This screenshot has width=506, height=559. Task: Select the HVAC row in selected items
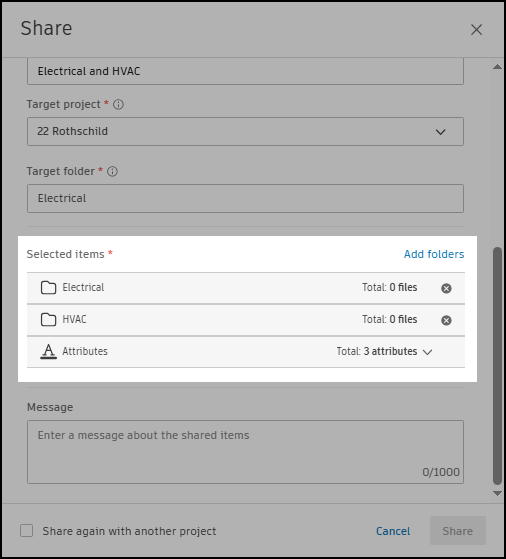(246, 320)
